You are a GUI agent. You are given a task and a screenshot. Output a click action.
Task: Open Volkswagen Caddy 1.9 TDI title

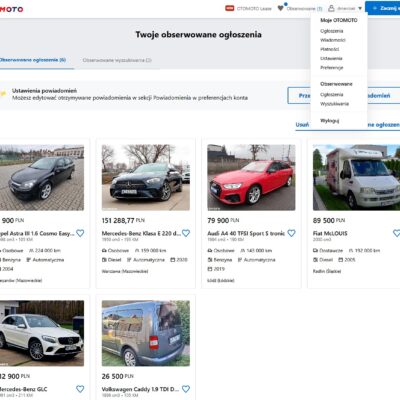[140, 389]
